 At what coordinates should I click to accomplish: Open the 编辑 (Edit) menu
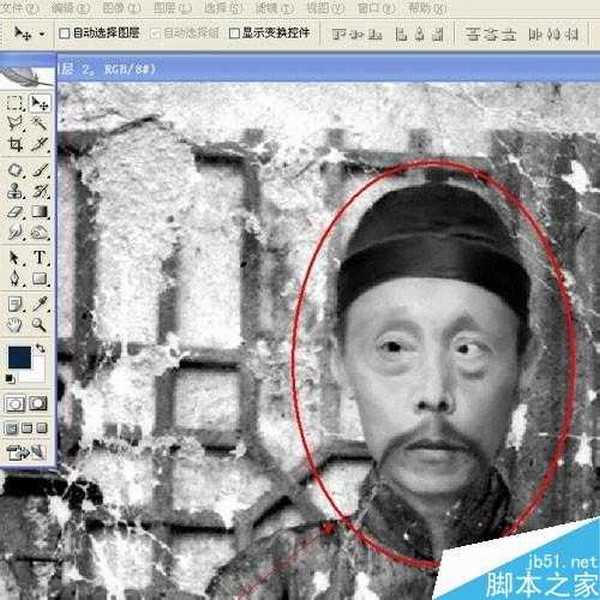pos(70,8)
